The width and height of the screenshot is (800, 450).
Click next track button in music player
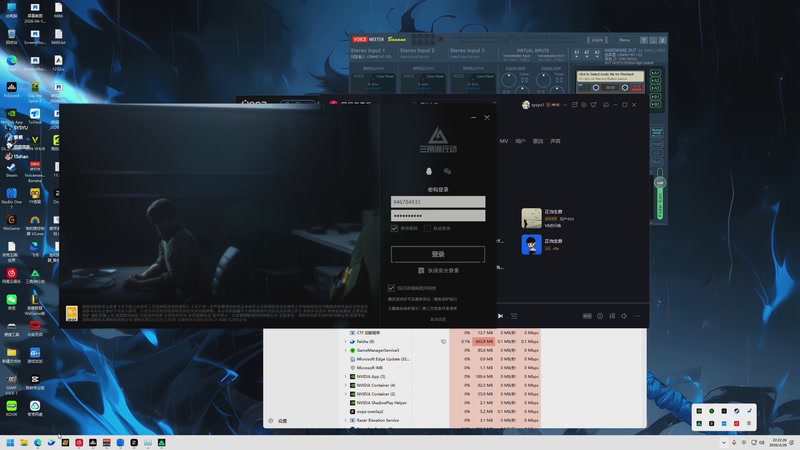tap(501, 316)
